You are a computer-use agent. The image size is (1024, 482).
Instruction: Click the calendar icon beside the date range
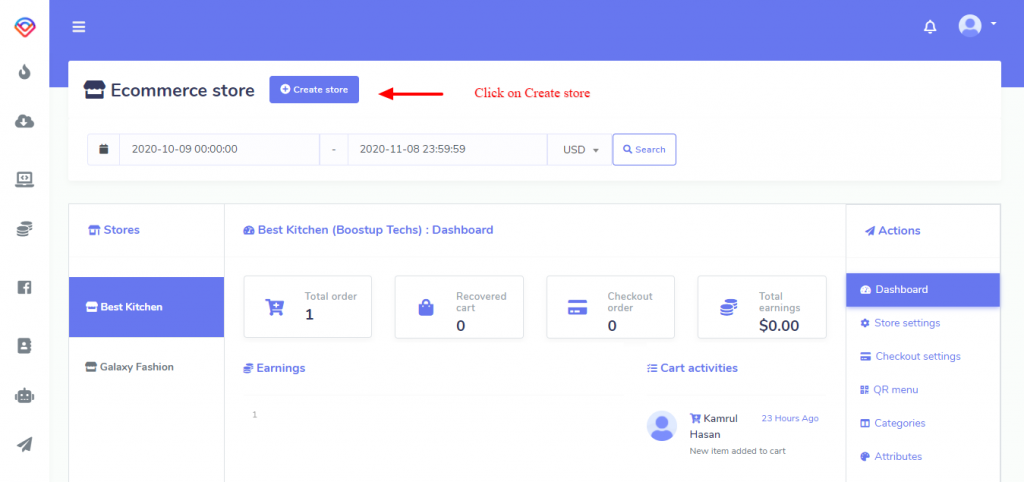tap(103, 150)
